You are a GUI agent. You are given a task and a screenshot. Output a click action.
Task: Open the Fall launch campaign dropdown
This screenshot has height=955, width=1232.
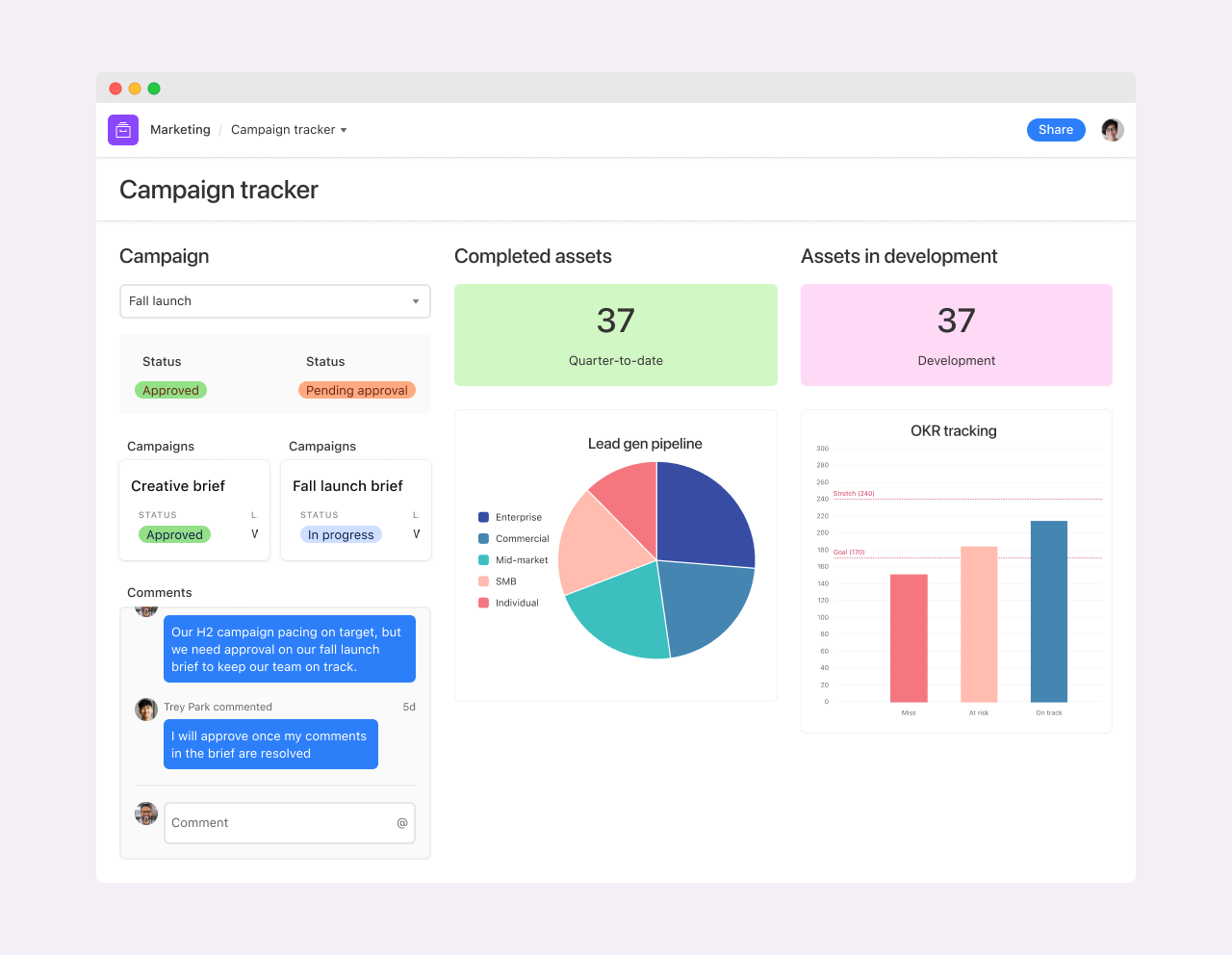pos(275,301)
